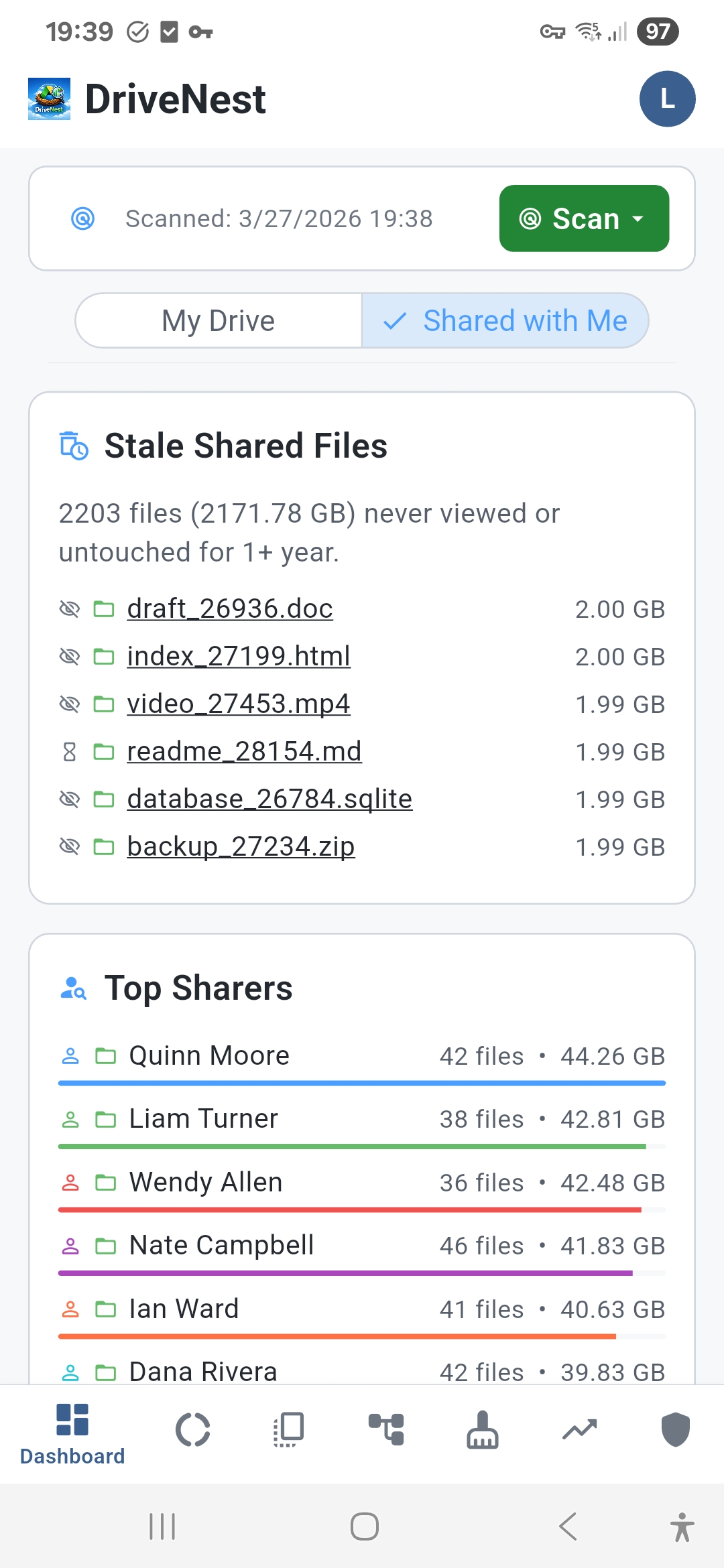Image resolution: width=724 pixels, height=1568 pixels.
Task: Open the backup_27234.zip link
Action: pyautogui.click(x=241, y=847)
